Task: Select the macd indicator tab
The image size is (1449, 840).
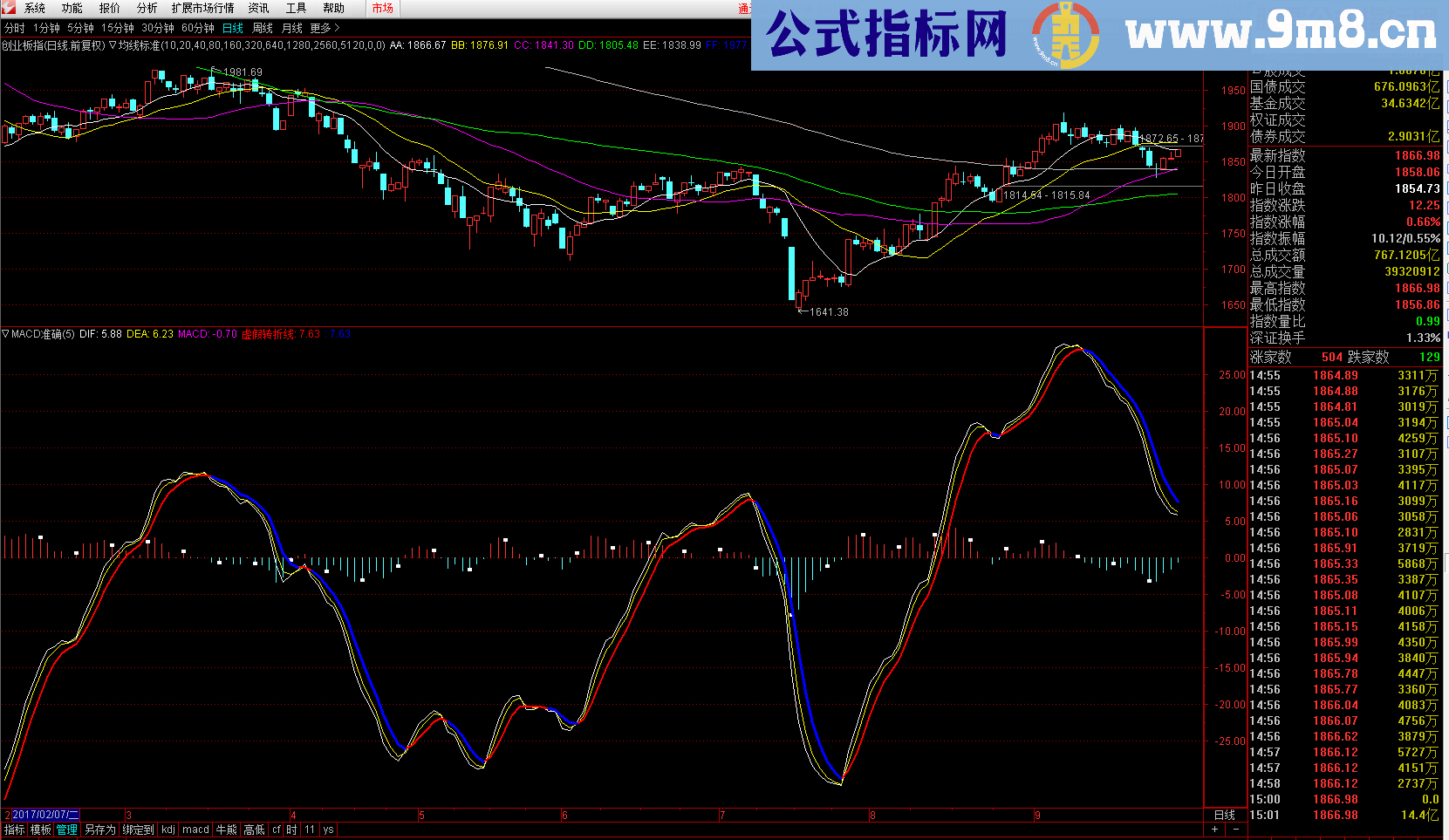Action: point(195,830)
